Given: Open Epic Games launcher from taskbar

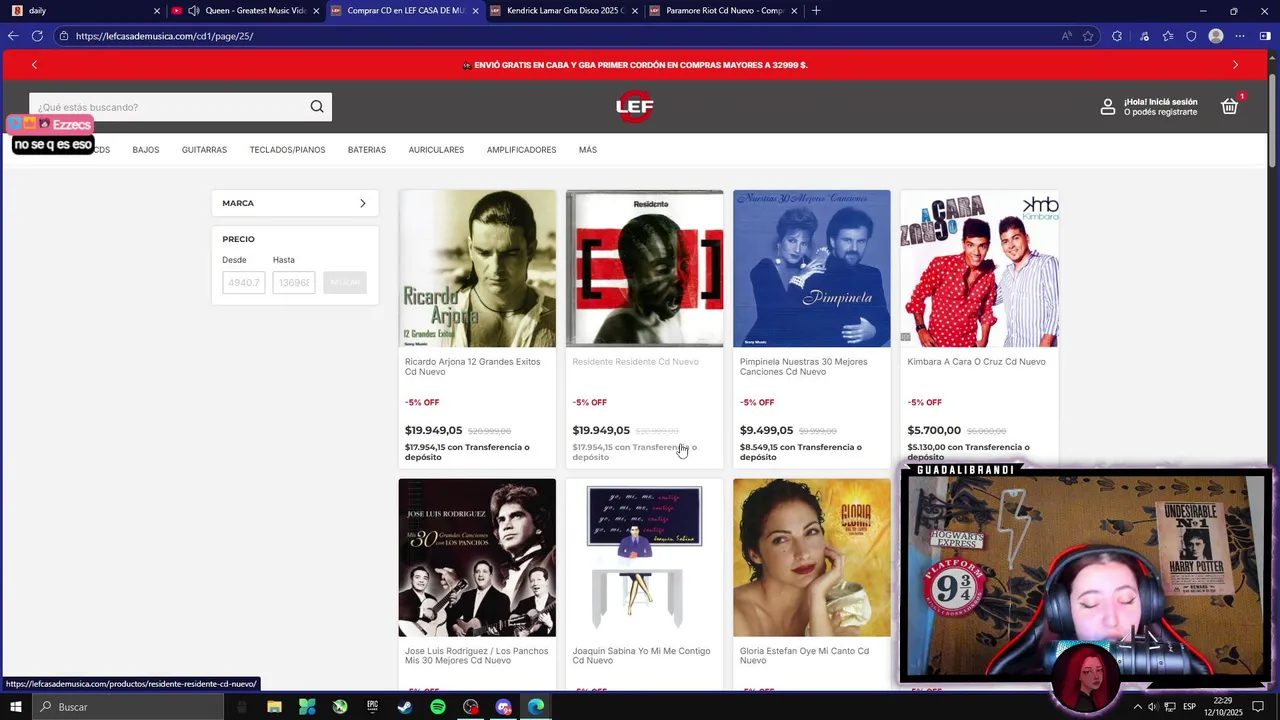Looking at the screenshot, I should (x=372, y=707).
